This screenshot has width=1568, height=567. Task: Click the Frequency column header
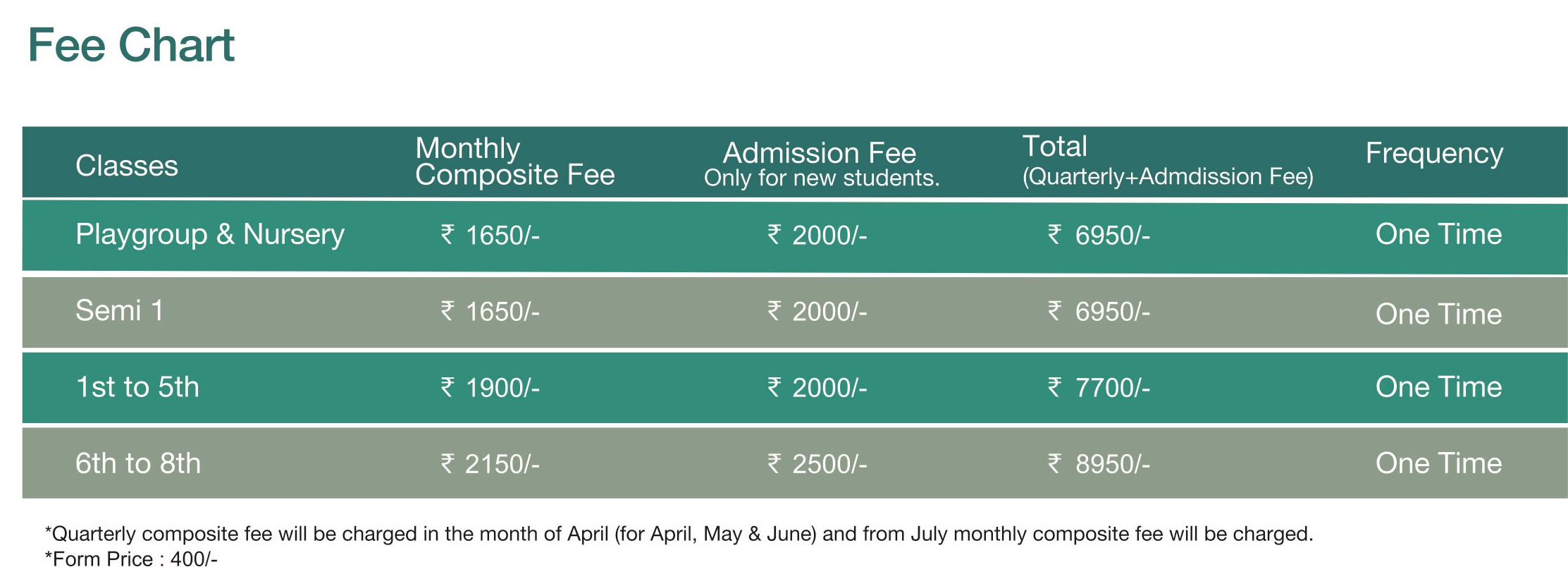[1434, 153]
